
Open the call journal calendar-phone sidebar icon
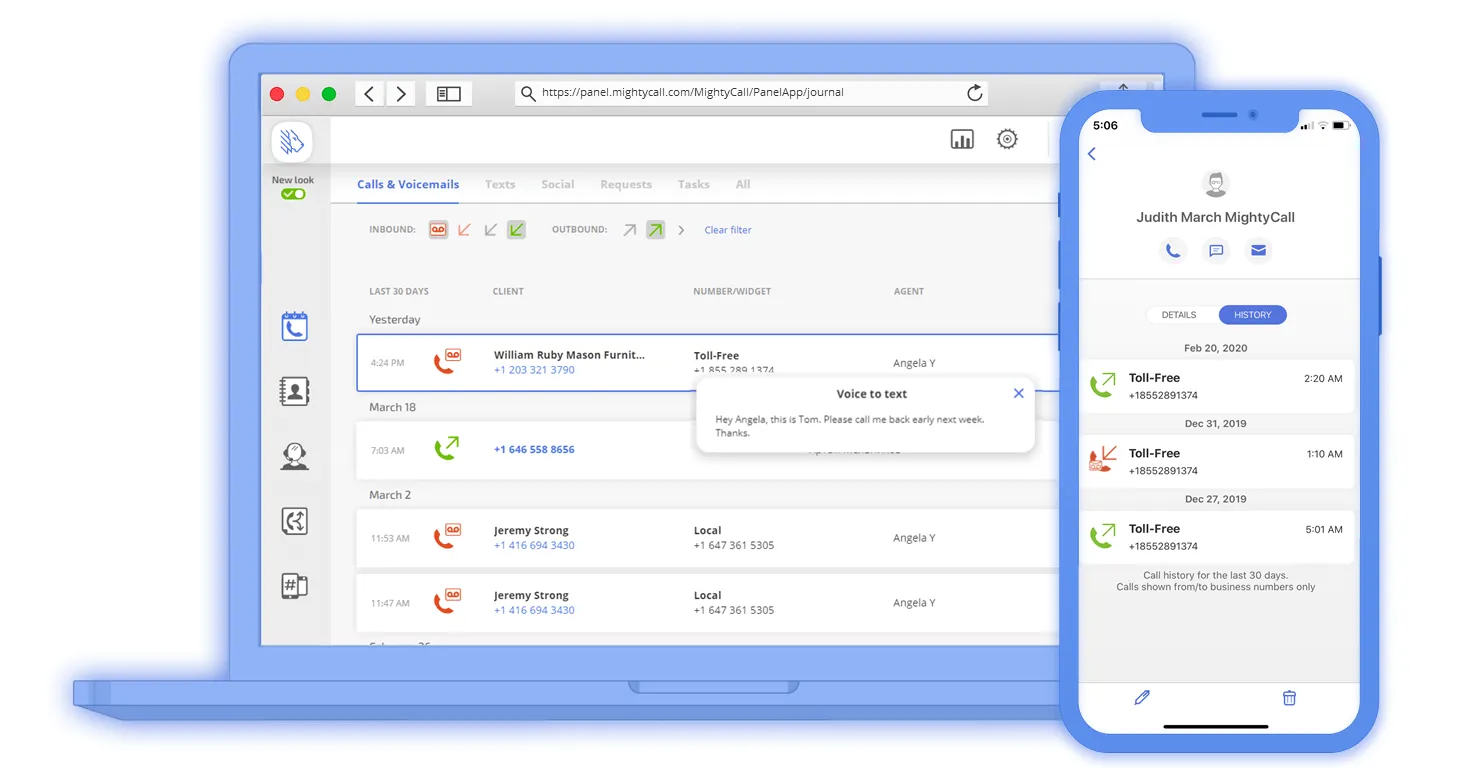294,326
